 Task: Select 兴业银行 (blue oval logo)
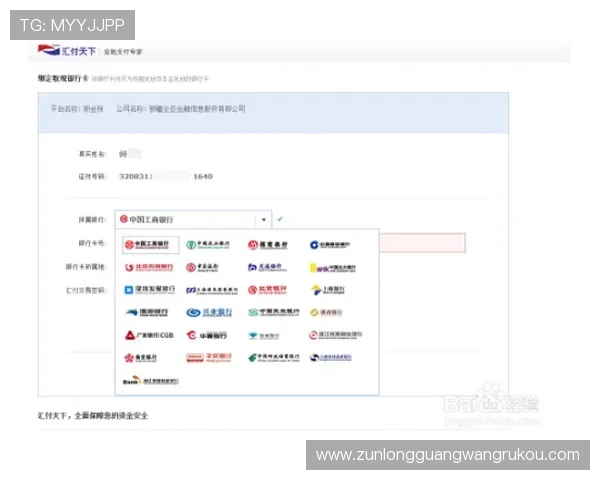tap(209, 312)
